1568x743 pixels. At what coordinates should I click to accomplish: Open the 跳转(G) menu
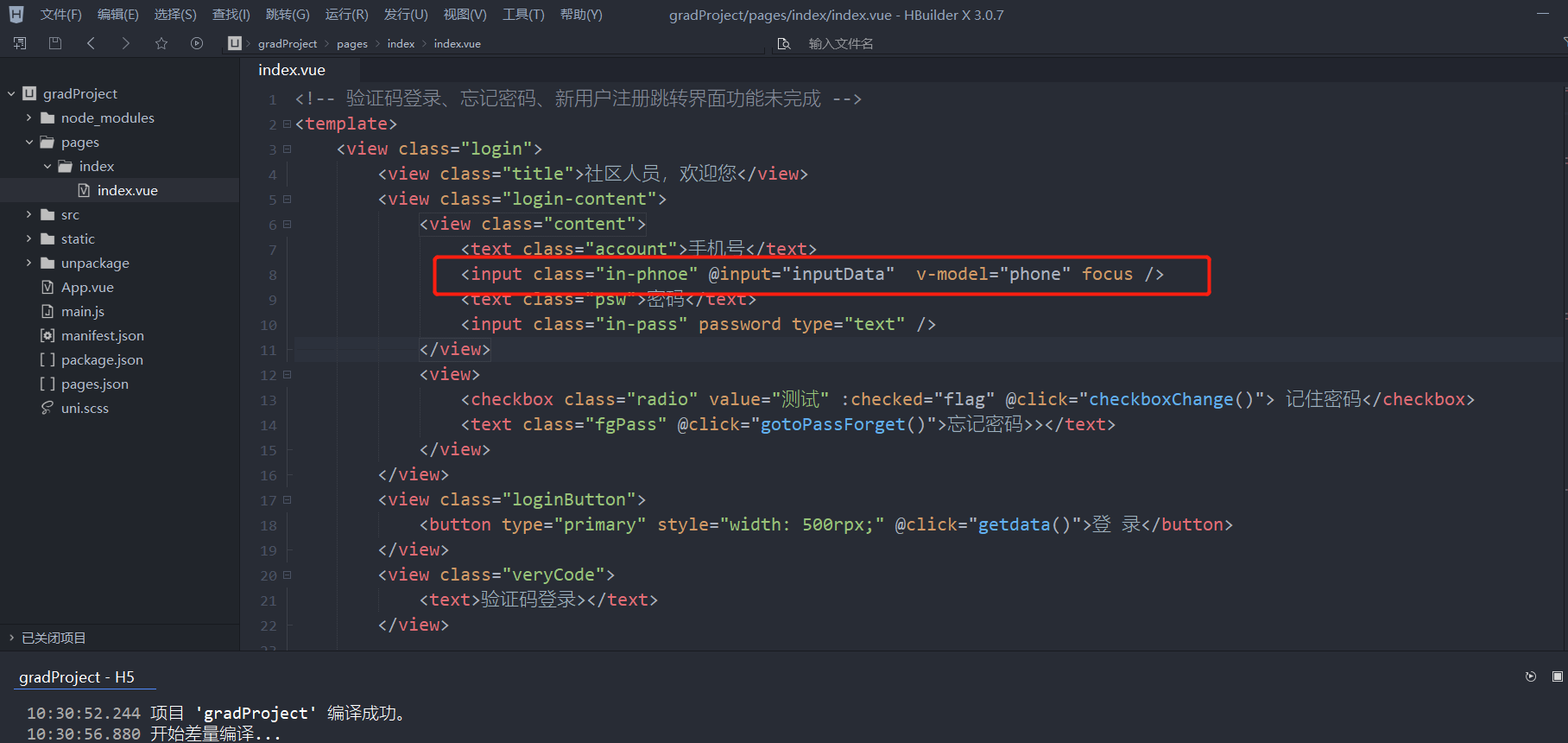288,15
